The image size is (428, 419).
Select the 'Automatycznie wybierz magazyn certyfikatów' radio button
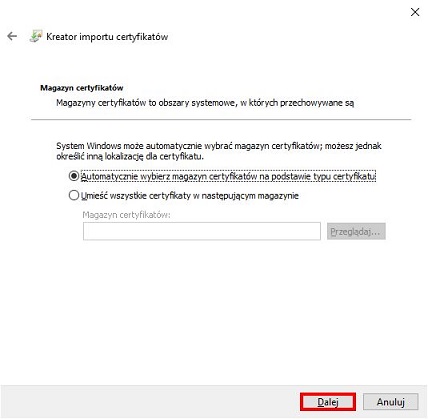tap(74, 176)
